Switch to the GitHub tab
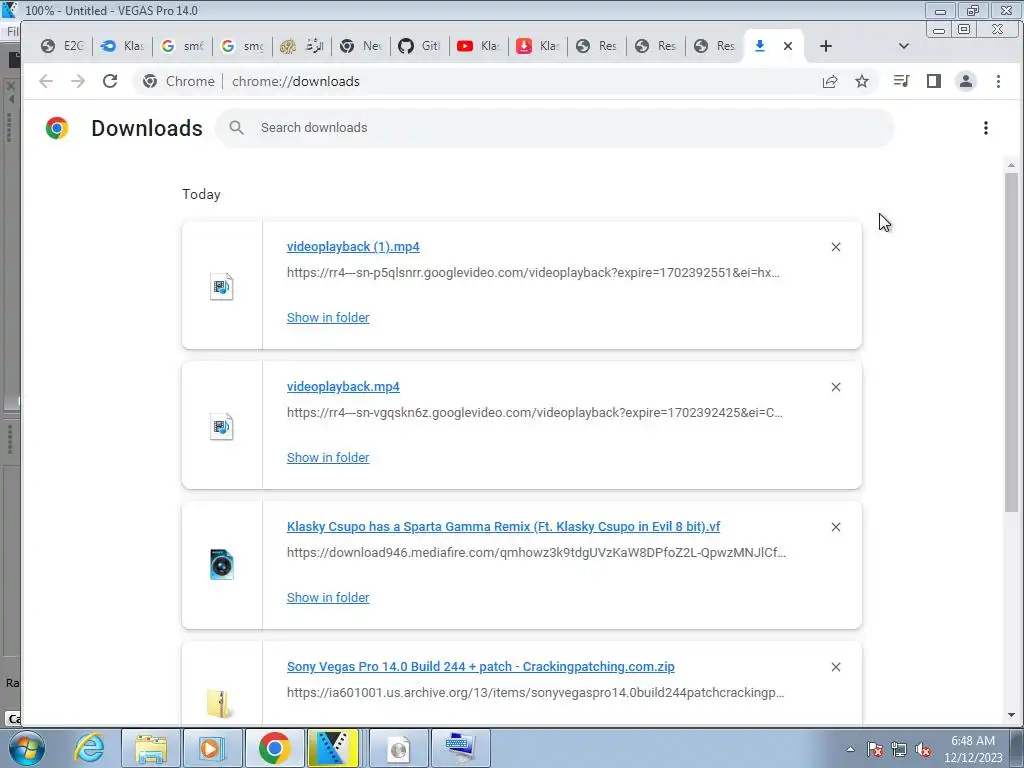 [419, 46]
